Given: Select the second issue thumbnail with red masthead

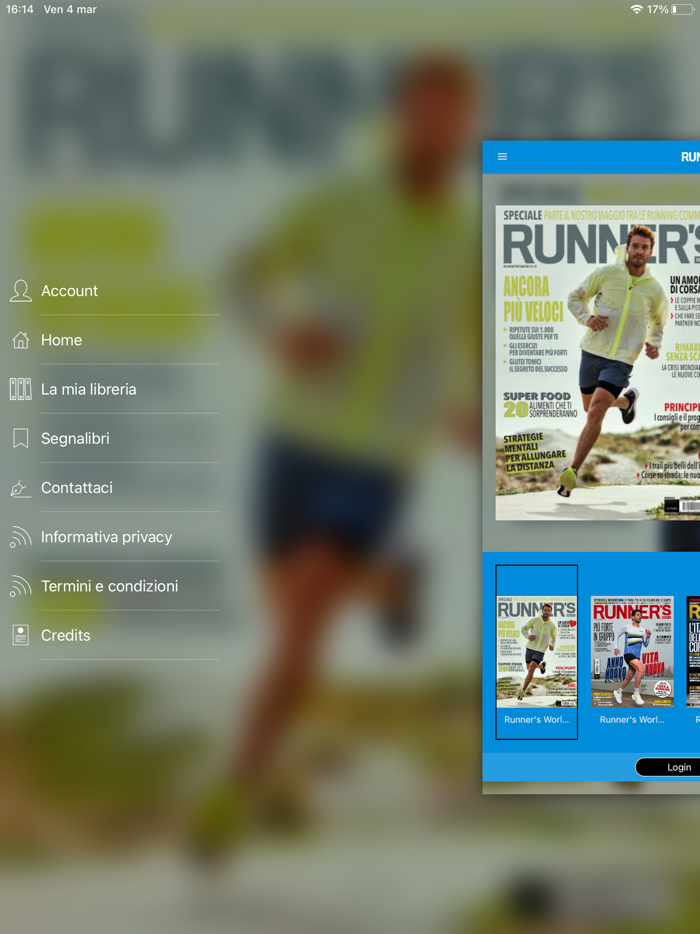Looking at the screenshot, I should (632, 652).
